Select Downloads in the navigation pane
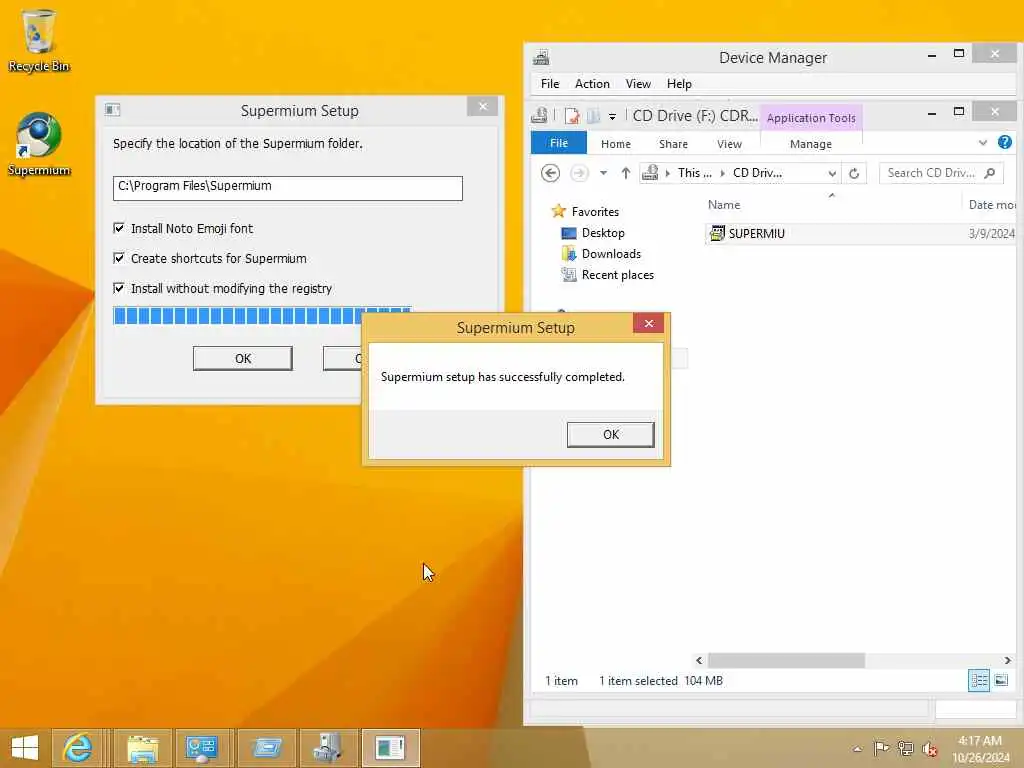This screenshot has width=1024, height=768. [x=611, y=253]
